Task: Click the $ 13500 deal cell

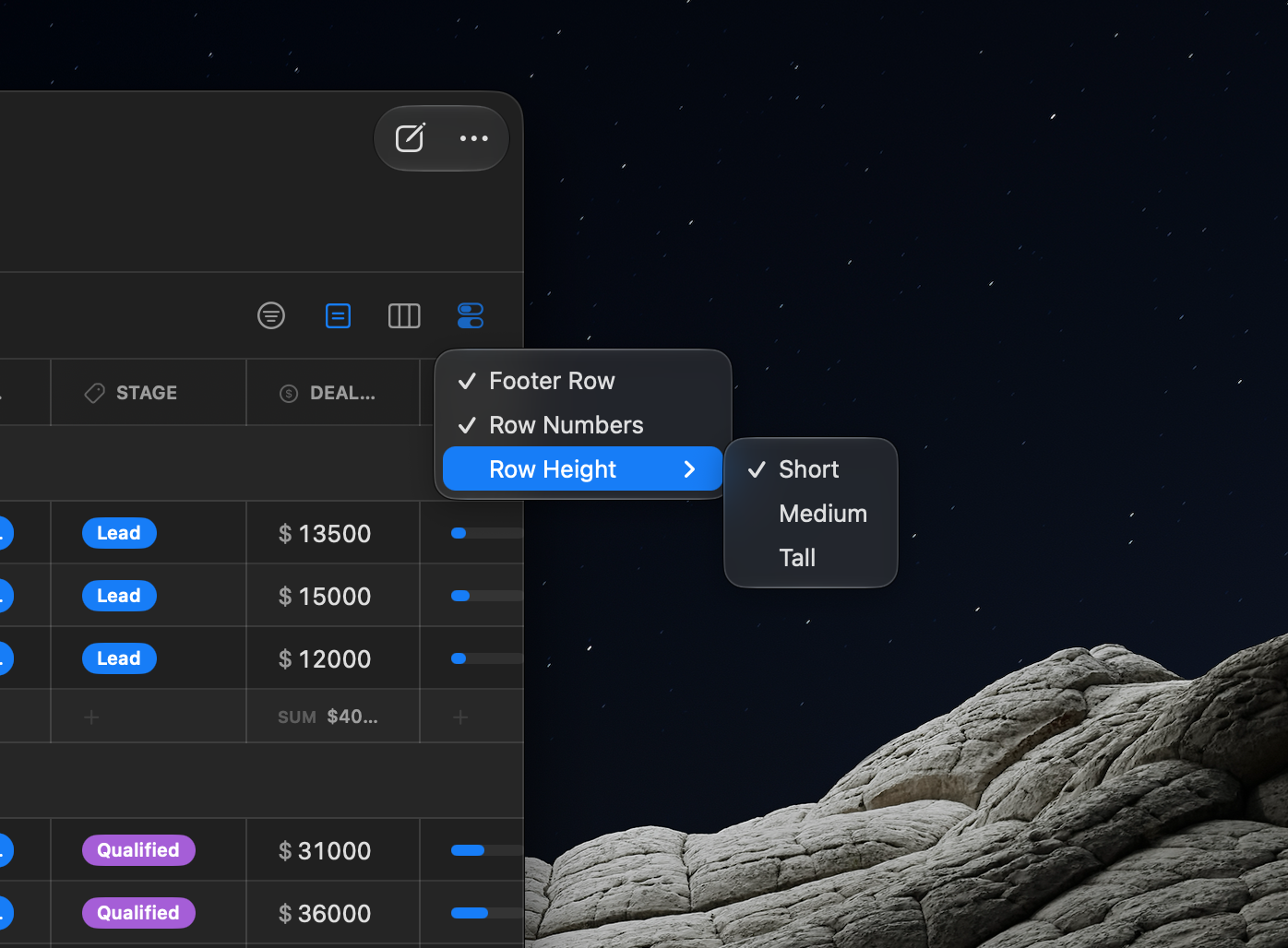Action: pyautogui.click(x=333, y=533)
